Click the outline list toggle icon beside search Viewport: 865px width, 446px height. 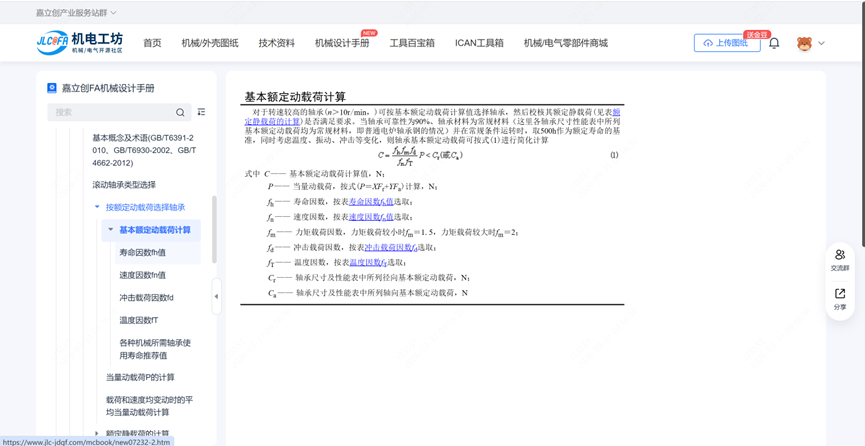click(x=201, y=112)
